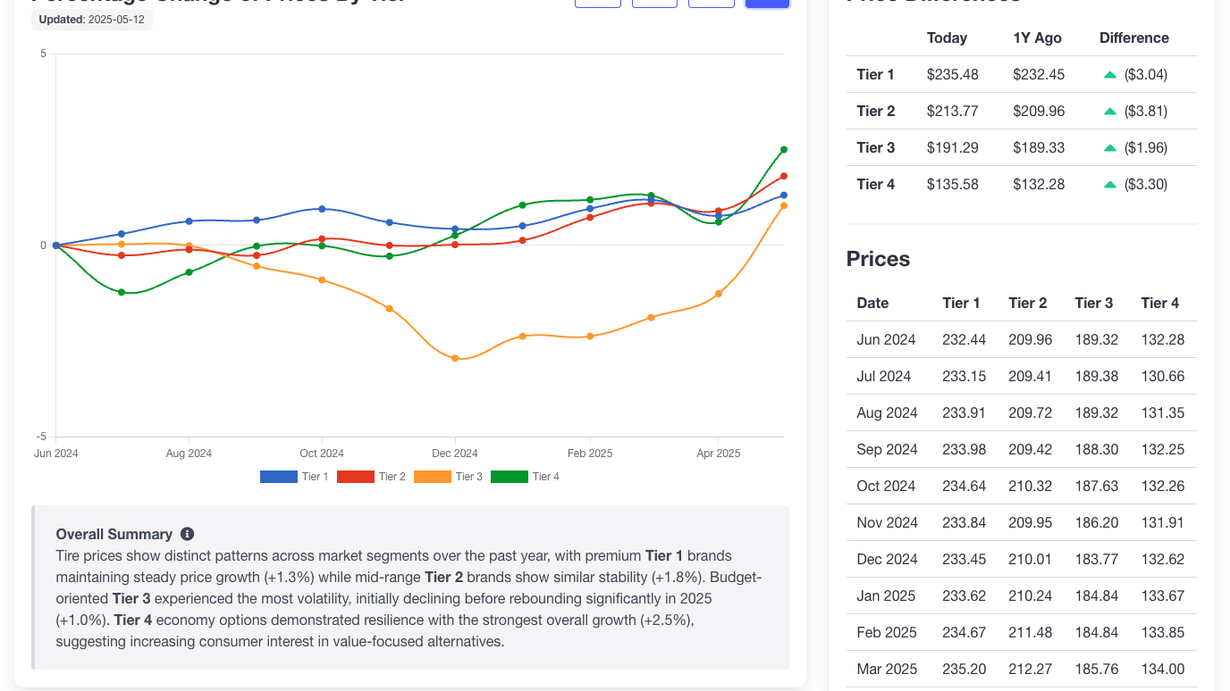The image size is (1230, 691).
Task: Click the Updated 2025-05-12 badge
Action: pyautogui.click(x=91, y=19)
